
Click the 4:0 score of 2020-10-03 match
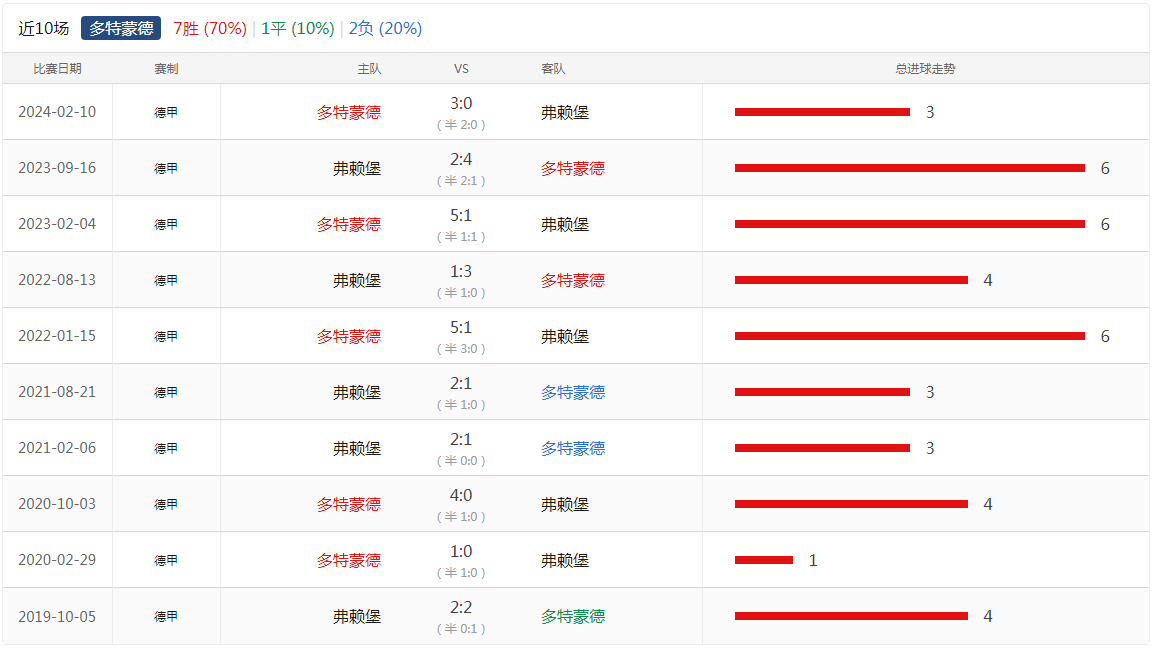coord(461,496)
